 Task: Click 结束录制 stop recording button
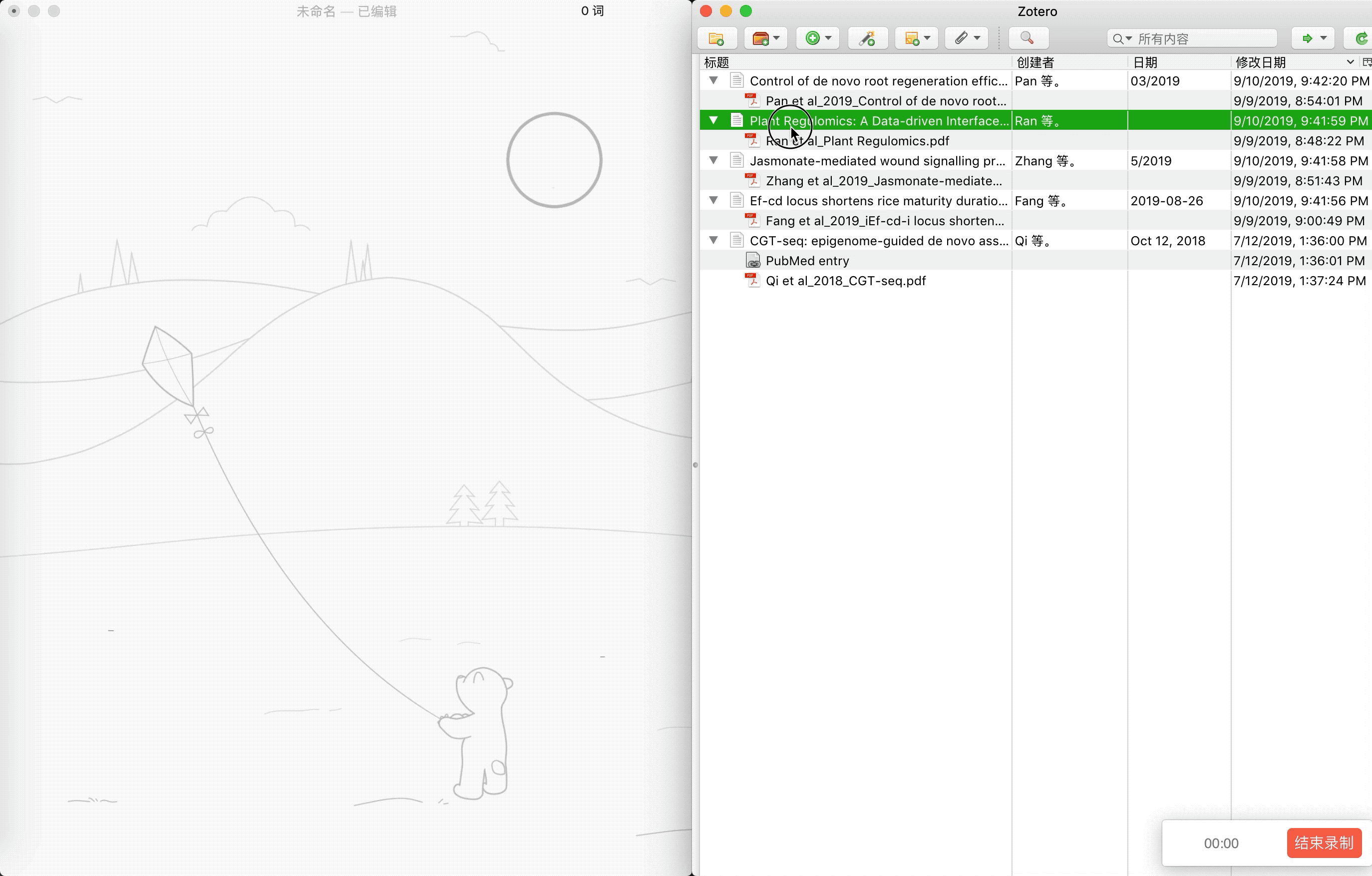(x=1323, y=843)
